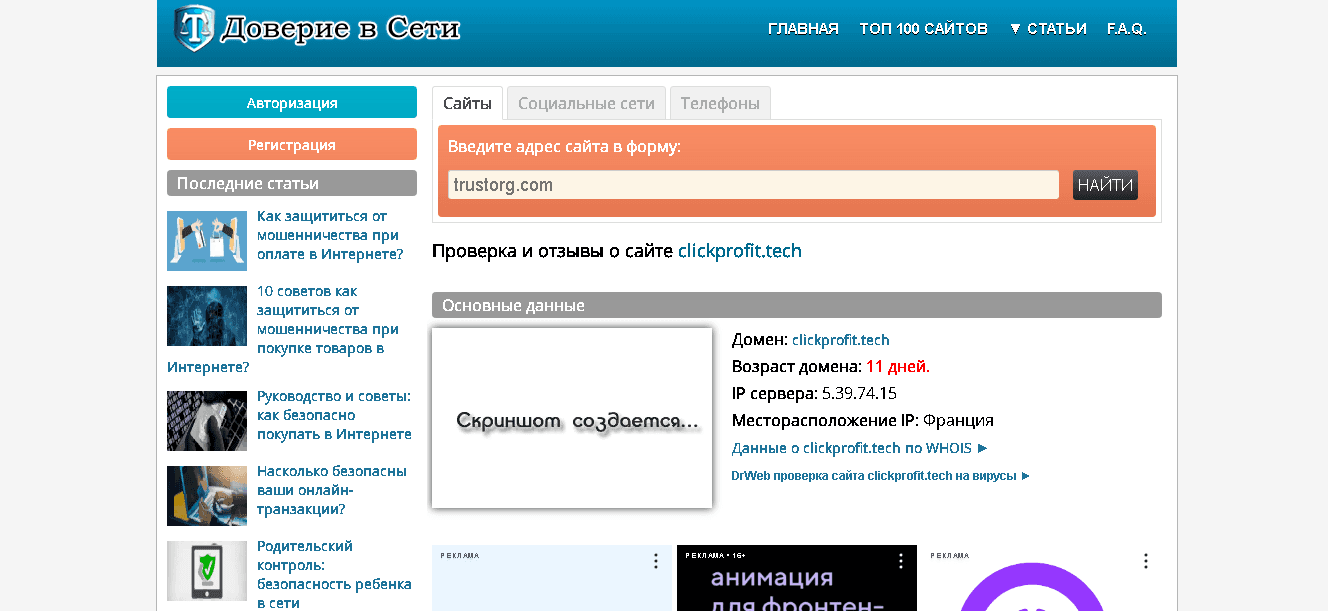
Task: Click the «Авторизация» button
Action: [291, 101]
